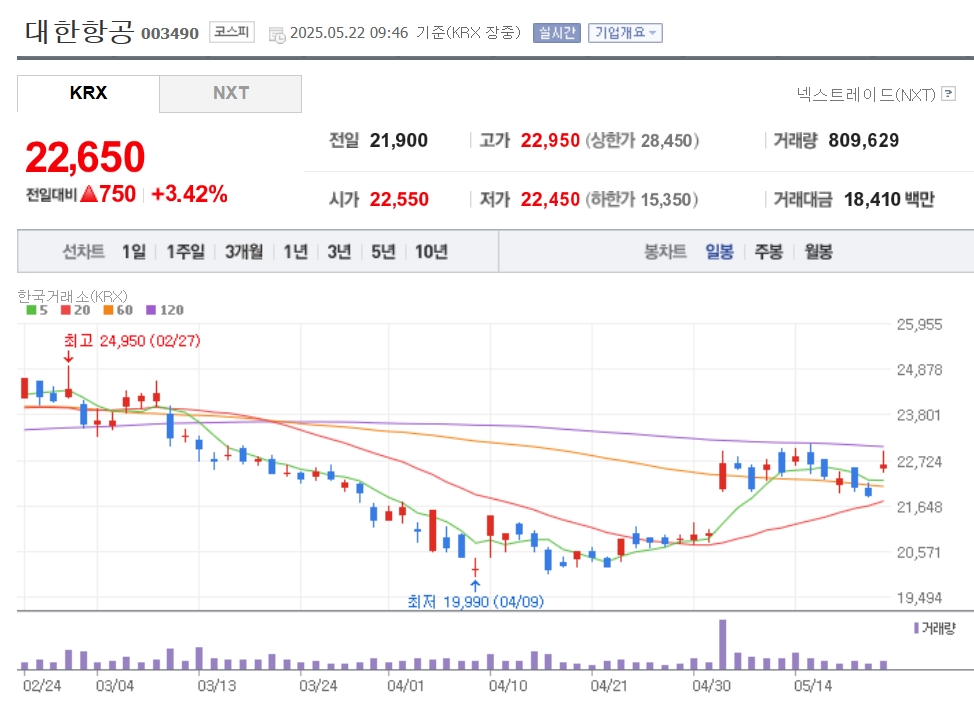Click the +3.42% change rate
The image size is (974, 710).
[189, 194]
